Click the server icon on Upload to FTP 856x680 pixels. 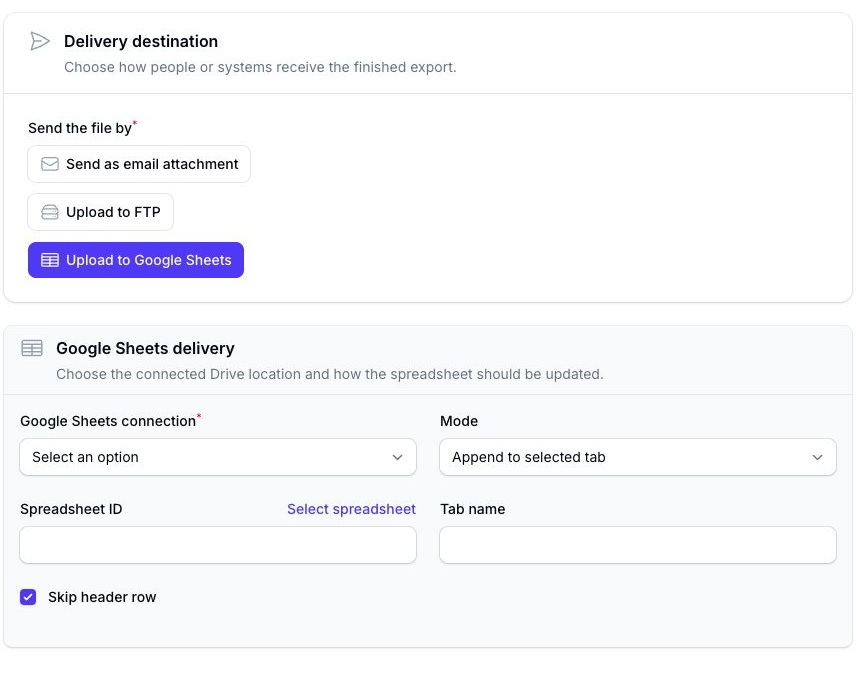(50, 212)
